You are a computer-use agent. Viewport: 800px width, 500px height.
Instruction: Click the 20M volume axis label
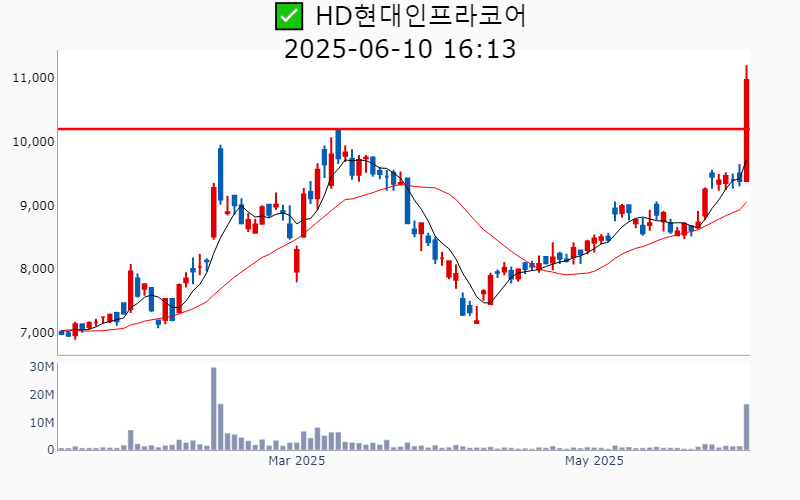[42, 394]
